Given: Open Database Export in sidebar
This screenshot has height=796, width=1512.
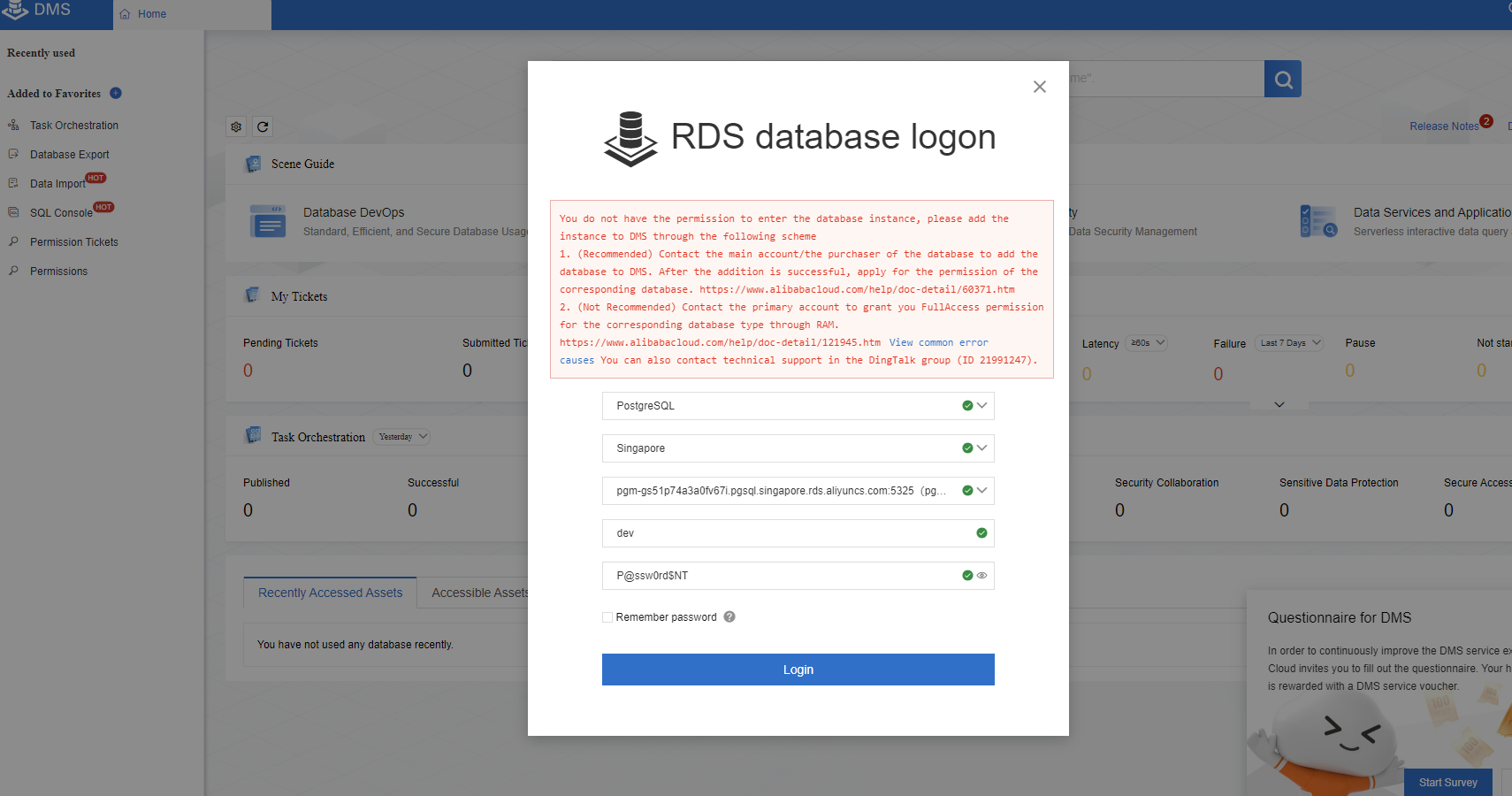Looking at the screenshot, I should point(70,155).
